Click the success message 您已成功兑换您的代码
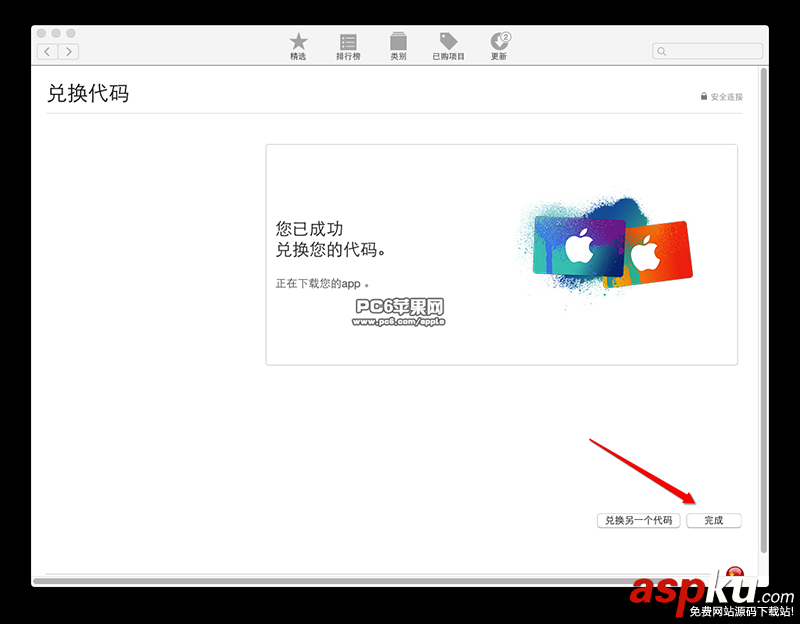Screen dimensions: 800x624 (331, 239)
